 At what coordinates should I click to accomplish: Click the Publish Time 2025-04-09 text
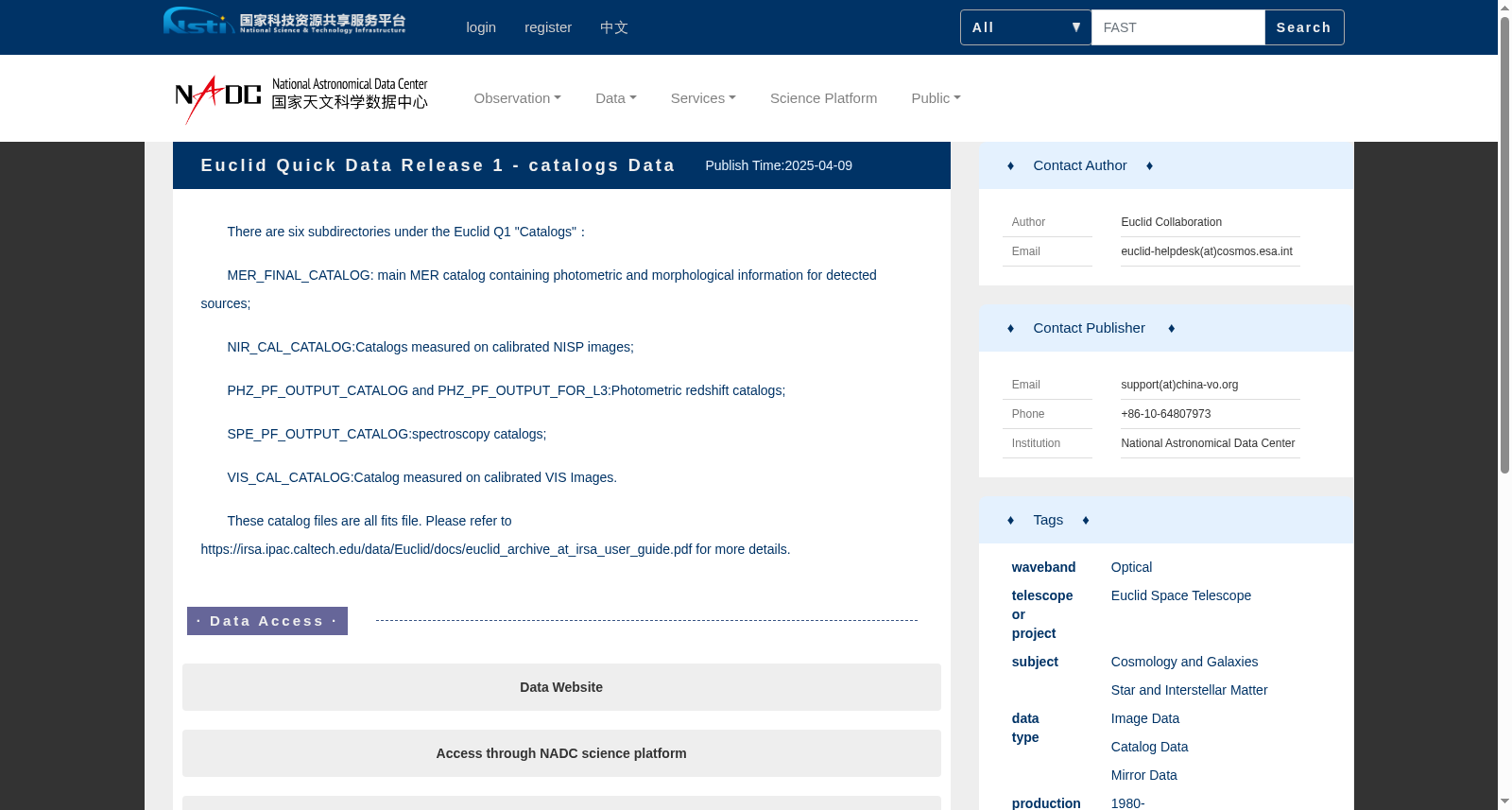tap(779, 165)
